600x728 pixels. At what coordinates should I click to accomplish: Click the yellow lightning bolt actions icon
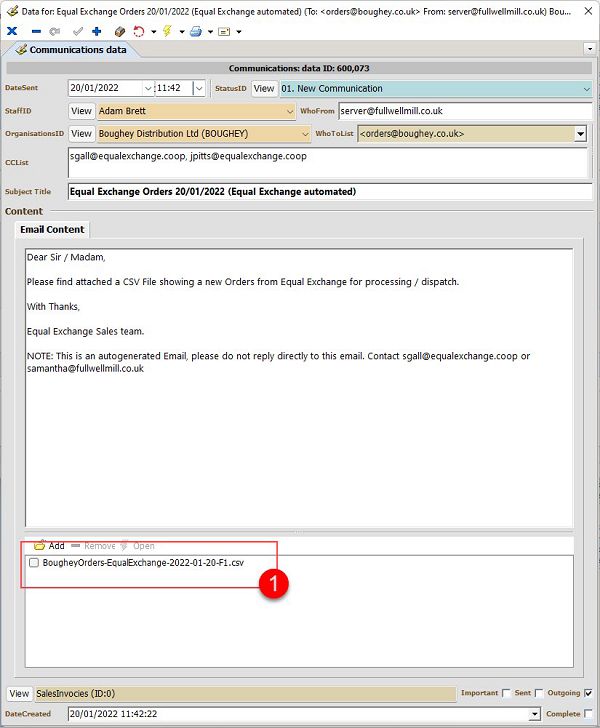pos(167,31)
